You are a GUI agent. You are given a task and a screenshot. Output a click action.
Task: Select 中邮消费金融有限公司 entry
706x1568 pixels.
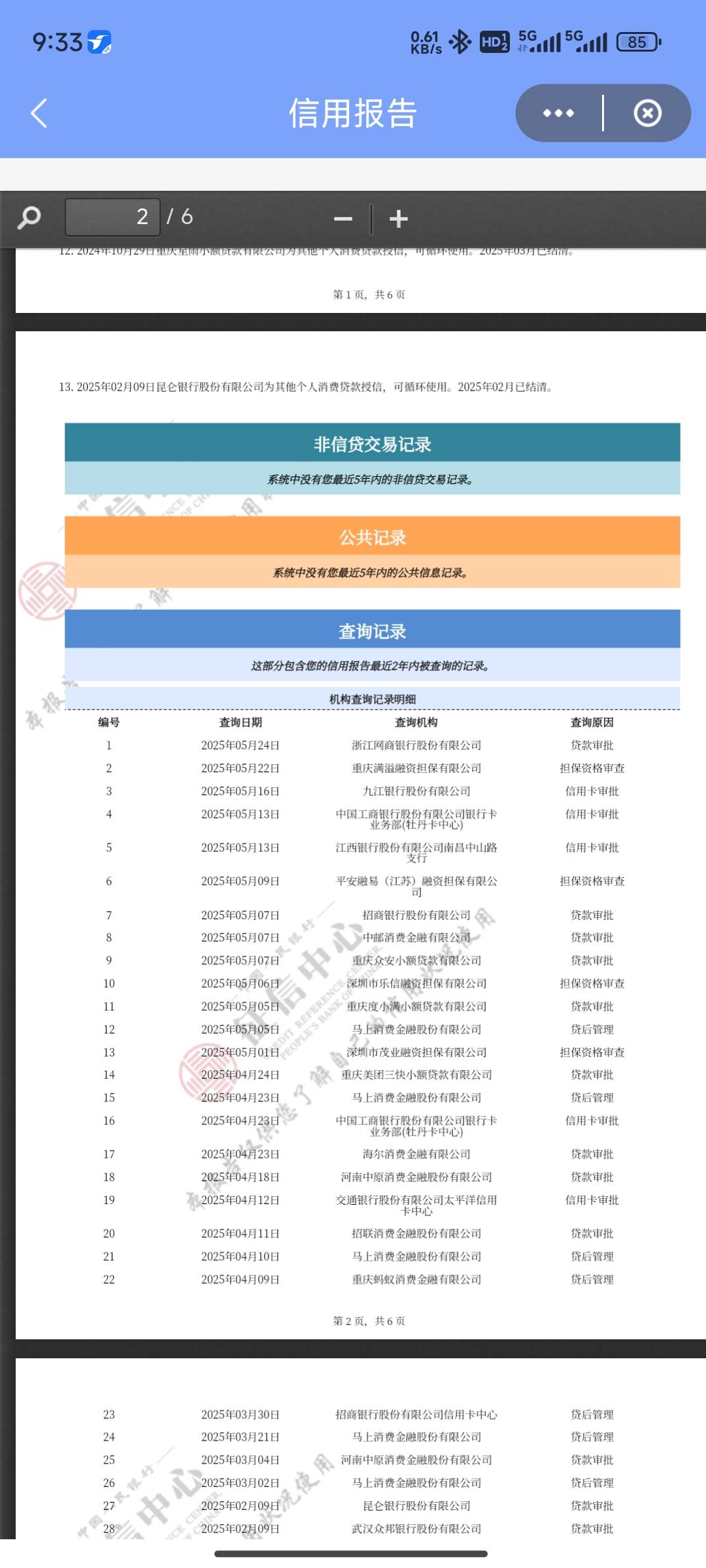(416, 938)
